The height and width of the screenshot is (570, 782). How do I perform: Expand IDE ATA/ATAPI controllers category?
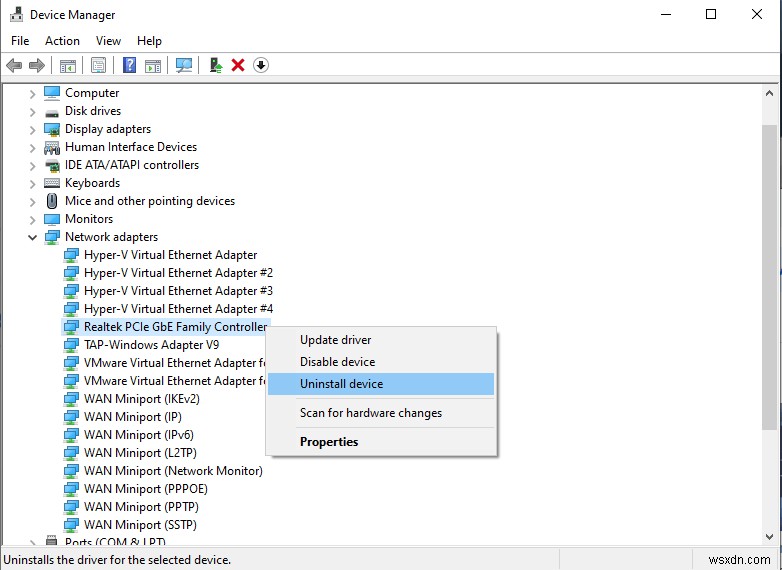(x=32, y=165)
